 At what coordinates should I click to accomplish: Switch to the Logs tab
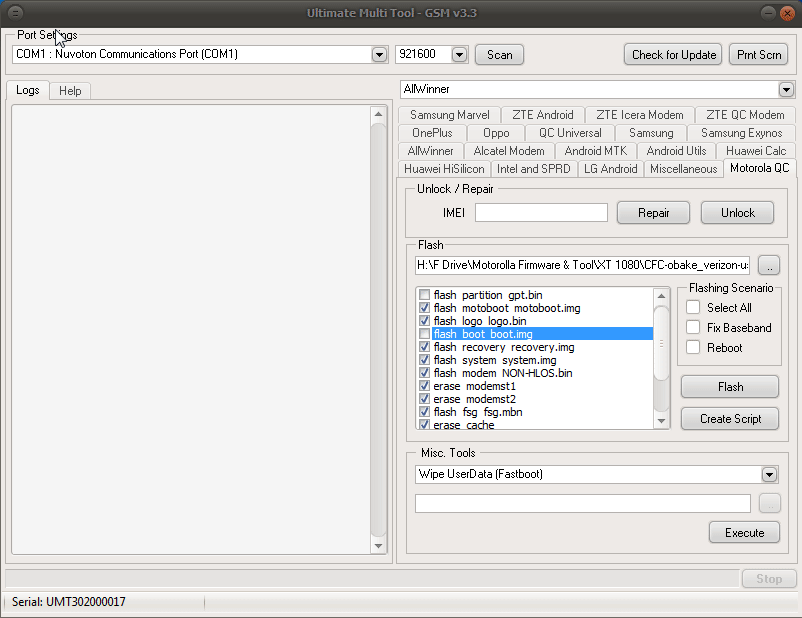point(28,90)
